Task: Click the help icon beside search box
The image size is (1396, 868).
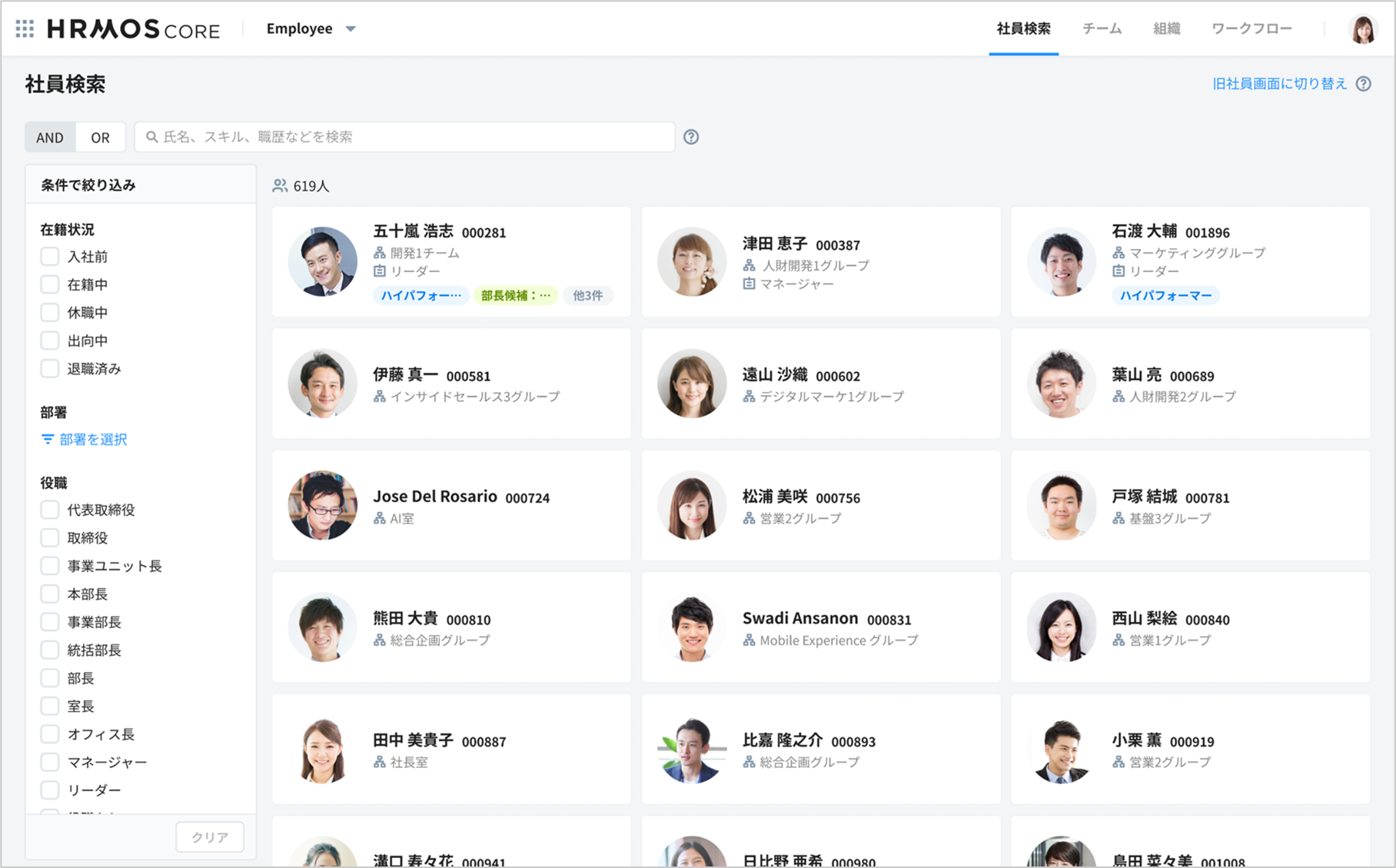Action: [691, 137]
